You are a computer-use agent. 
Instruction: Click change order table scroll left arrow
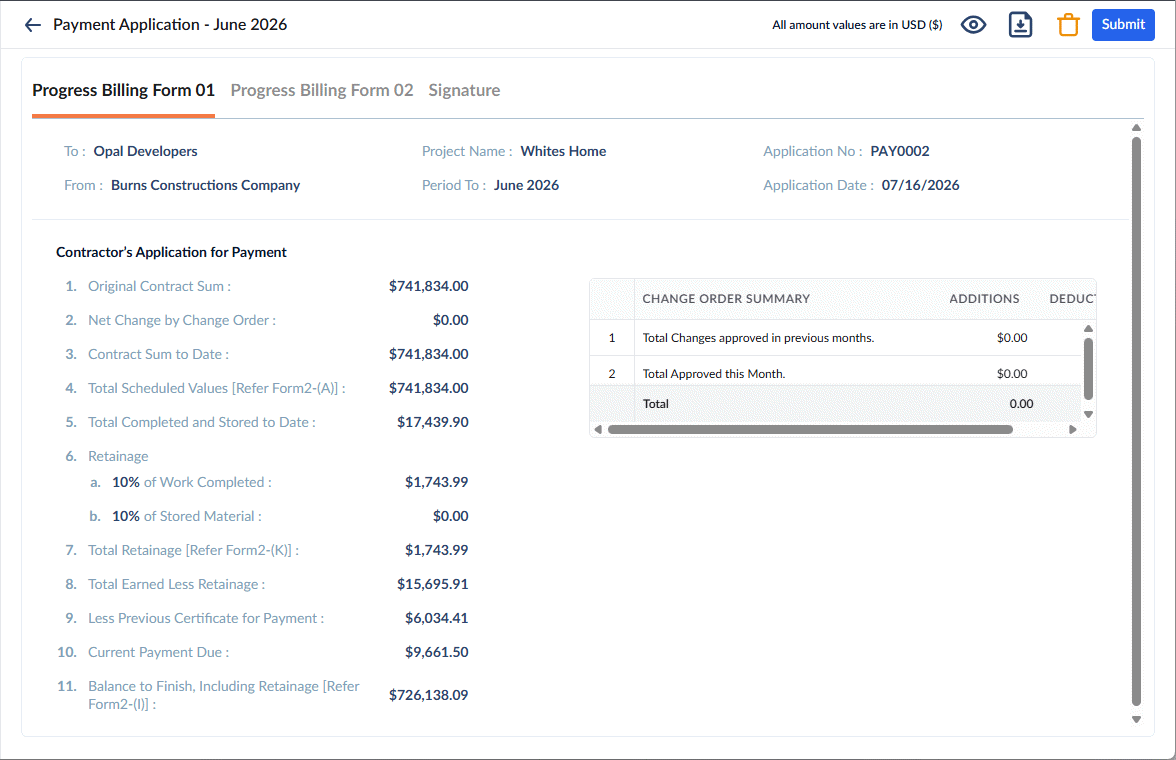coord(598,430)
